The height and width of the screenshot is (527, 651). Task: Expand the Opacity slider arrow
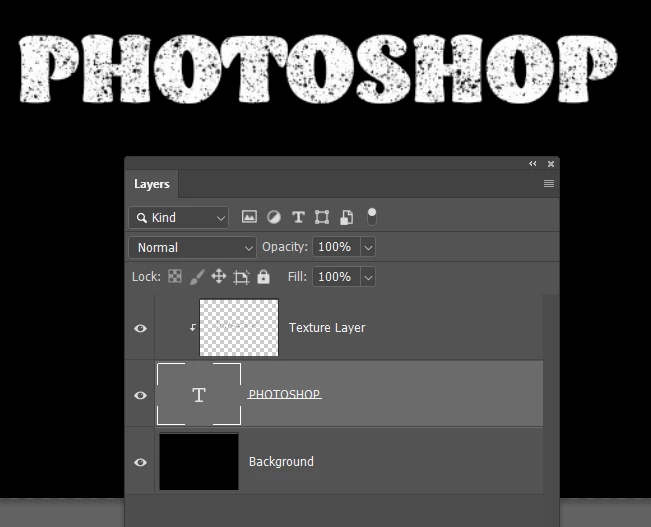point(368,248)
